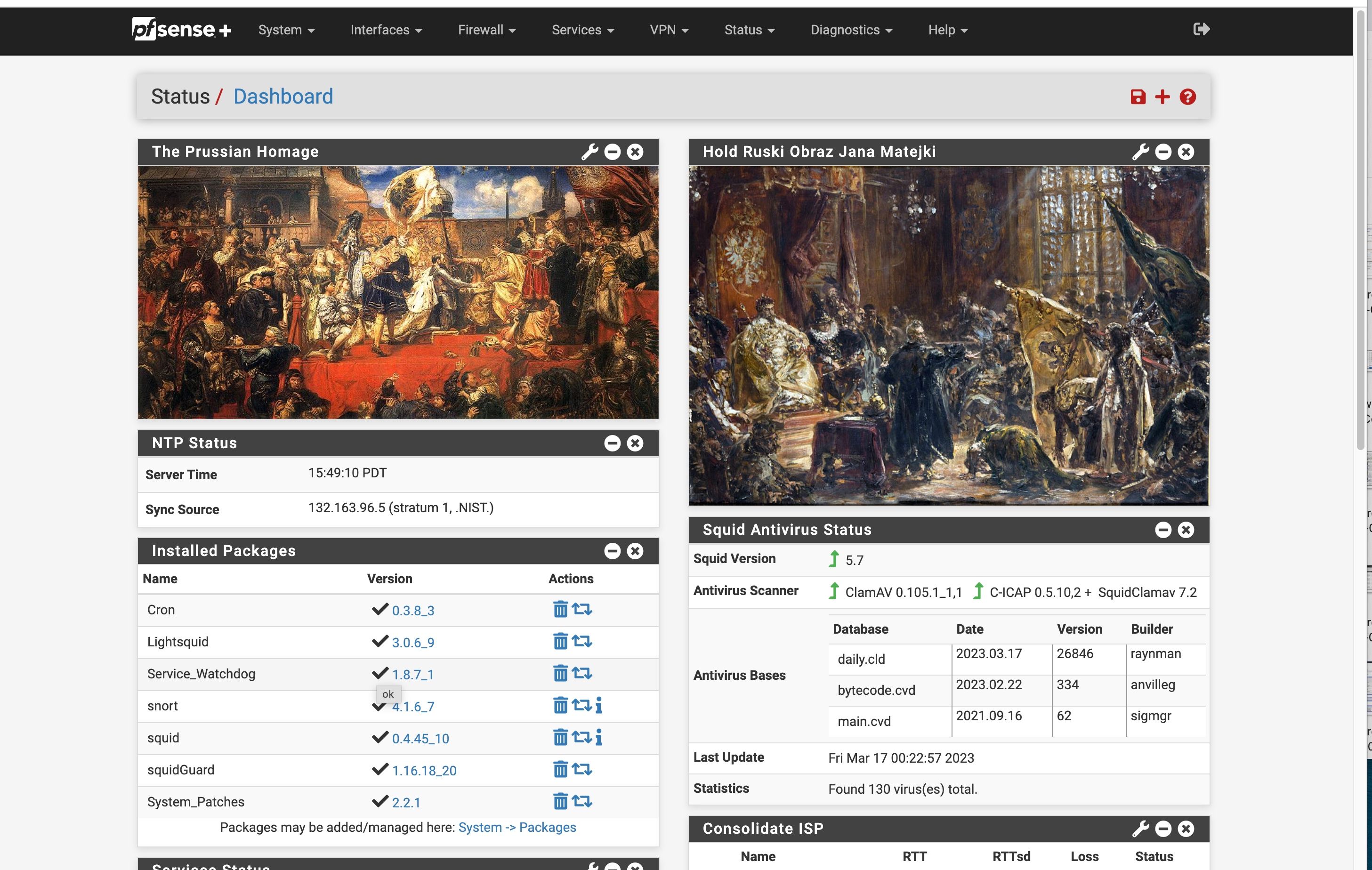1372x870 pixels.
Task: Open the Services dropdown menu
Action: click(x=582, y=30)
